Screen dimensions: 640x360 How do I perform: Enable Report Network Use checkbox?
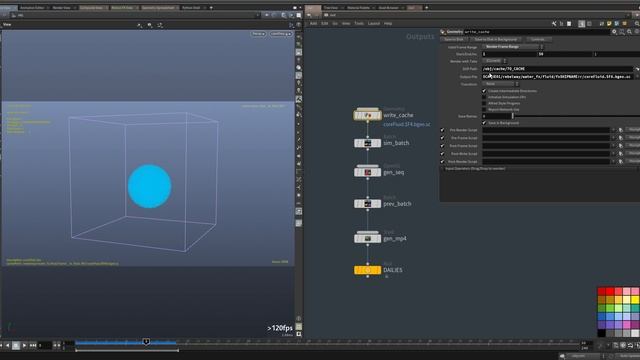pyautogui.click(x=484, y=109)
